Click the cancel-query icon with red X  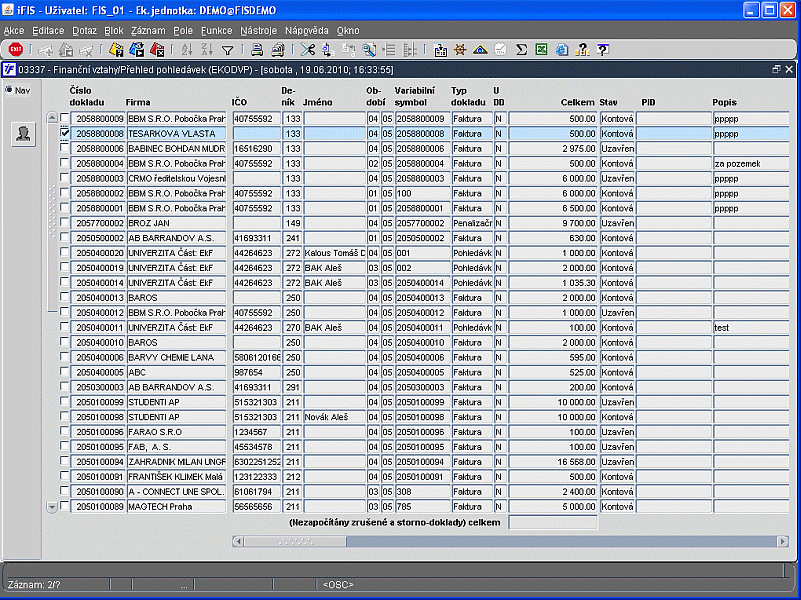pos(157,50)
